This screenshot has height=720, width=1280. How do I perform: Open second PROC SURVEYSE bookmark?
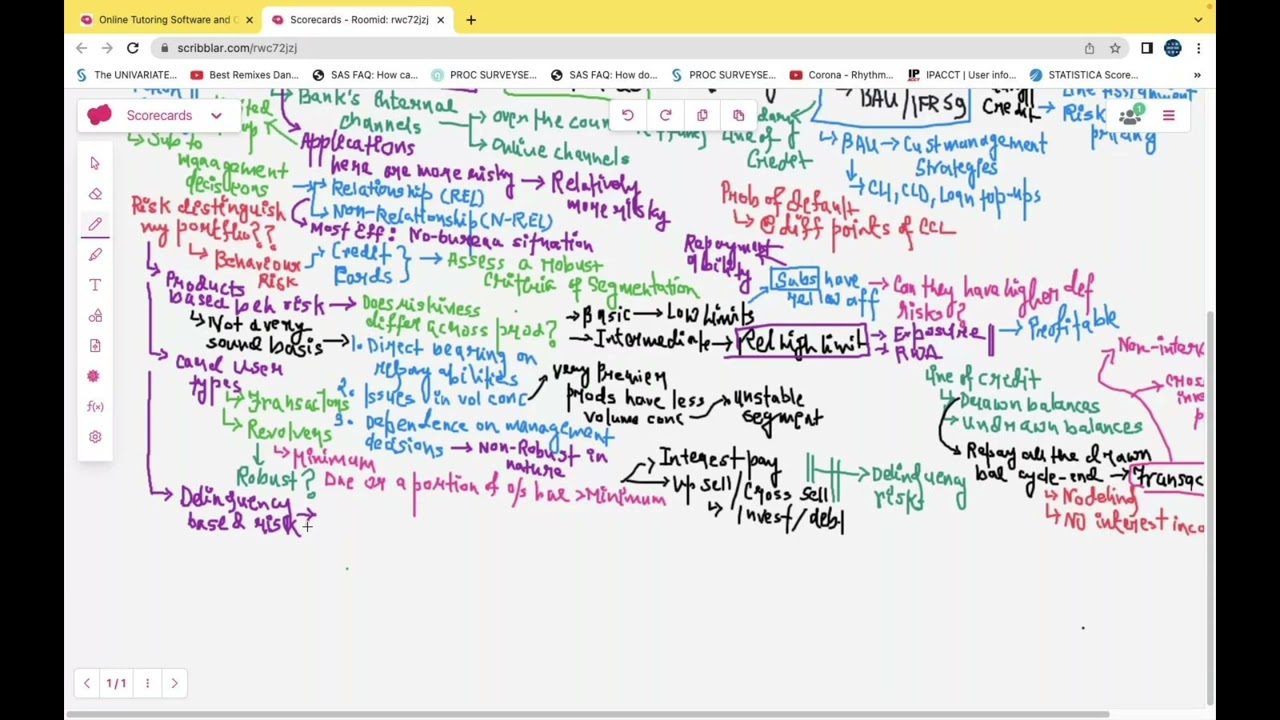[x=723, y=75]
